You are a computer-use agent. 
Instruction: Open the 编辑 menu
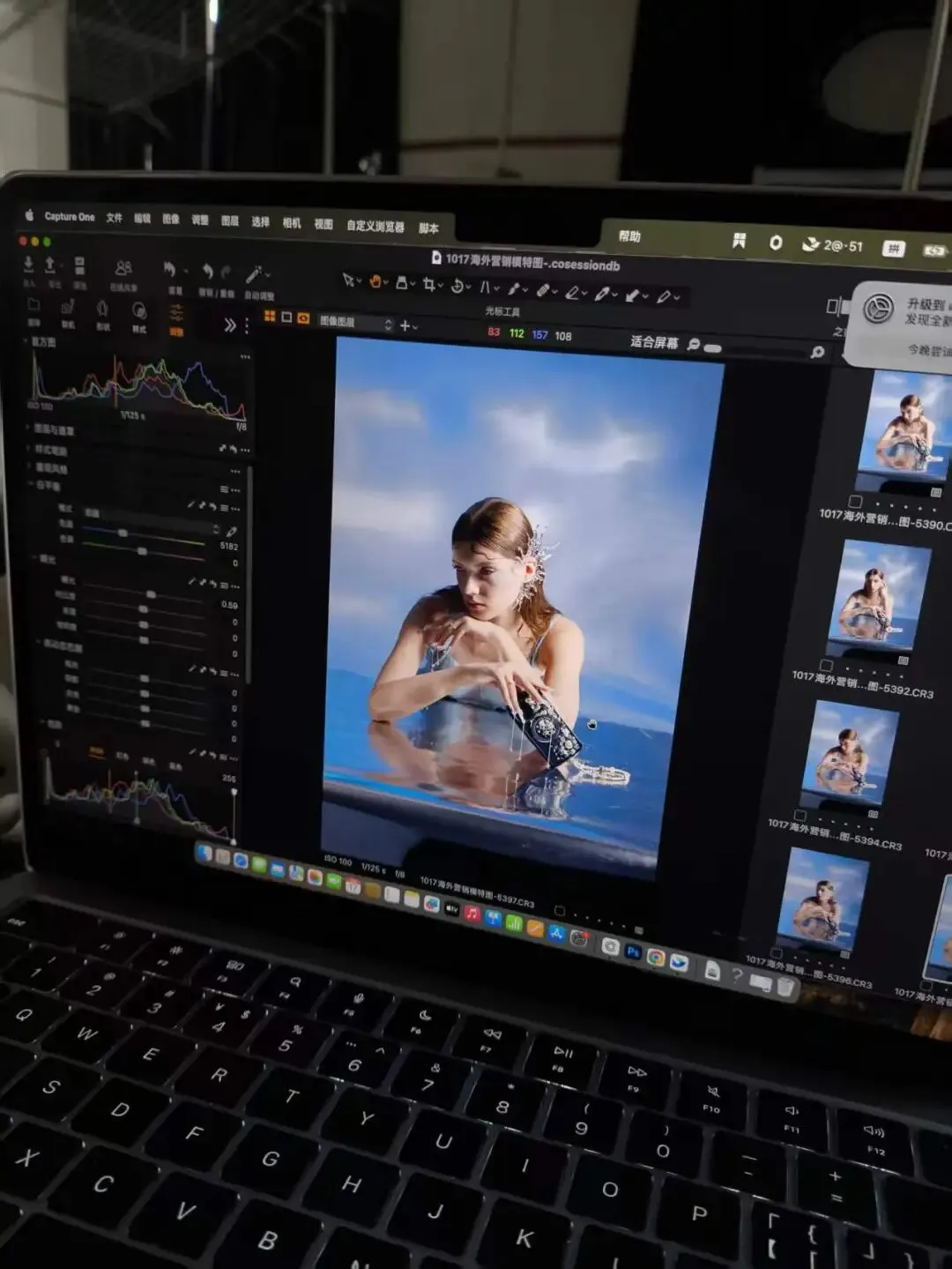click(143, 218)
